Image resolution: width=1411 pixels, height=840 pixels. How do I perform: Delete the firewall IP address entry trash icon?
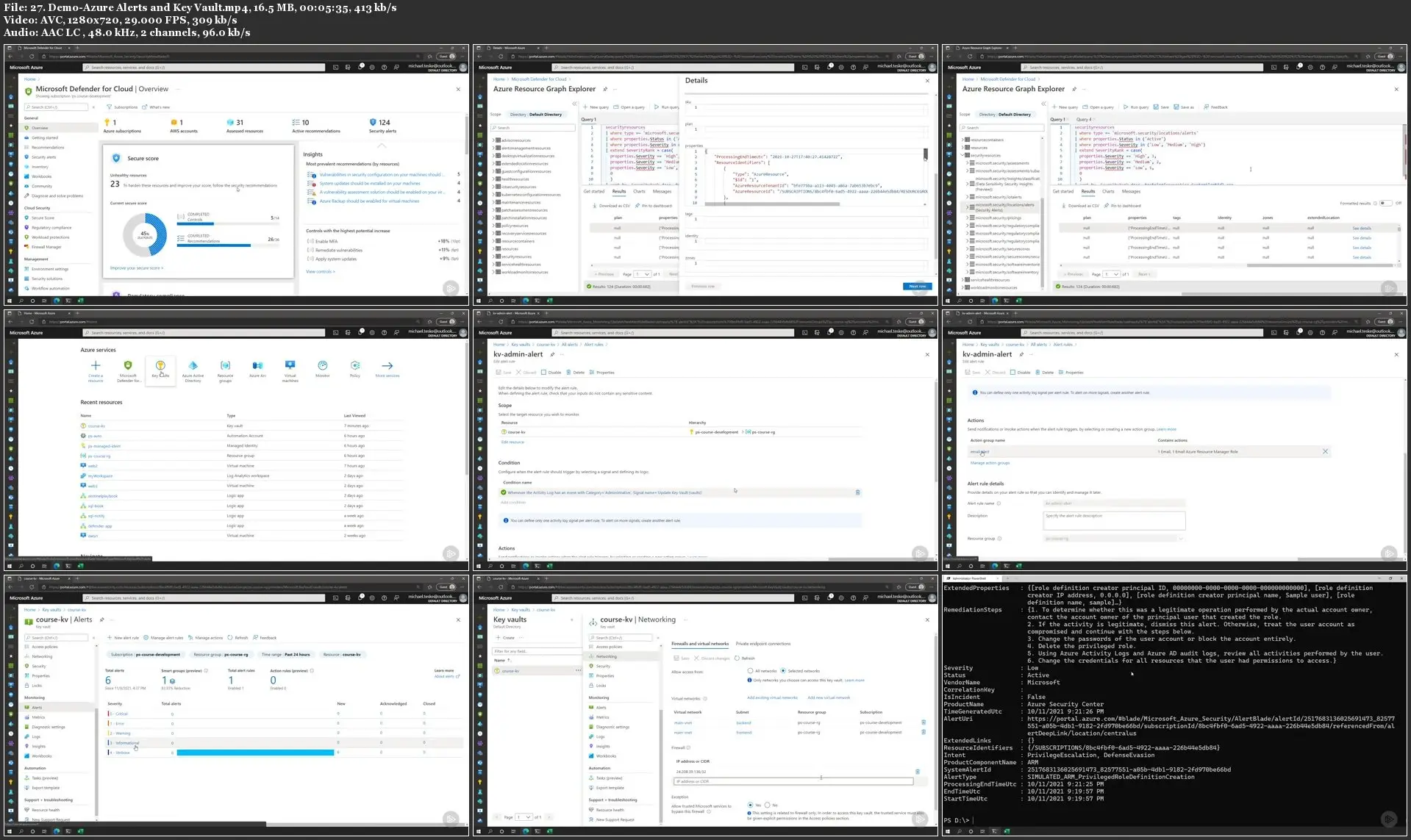[918, 772]
